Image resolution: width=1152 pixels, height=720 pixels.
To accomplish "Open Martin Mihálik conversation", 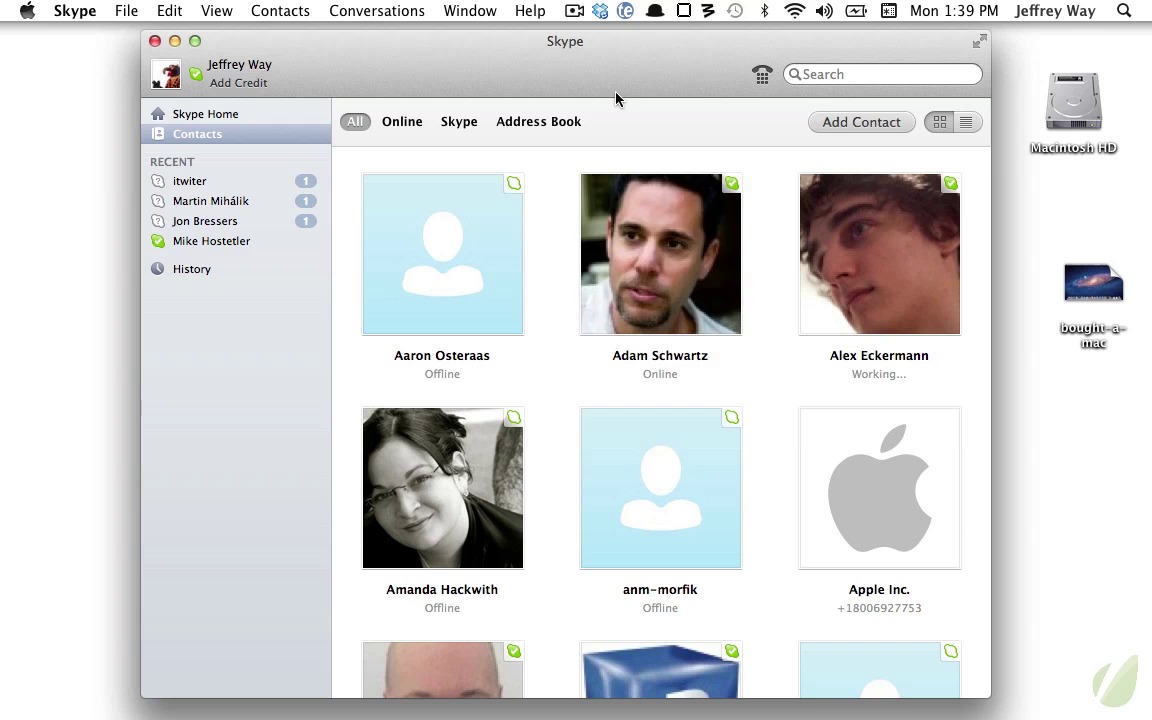I will [236, 201].
